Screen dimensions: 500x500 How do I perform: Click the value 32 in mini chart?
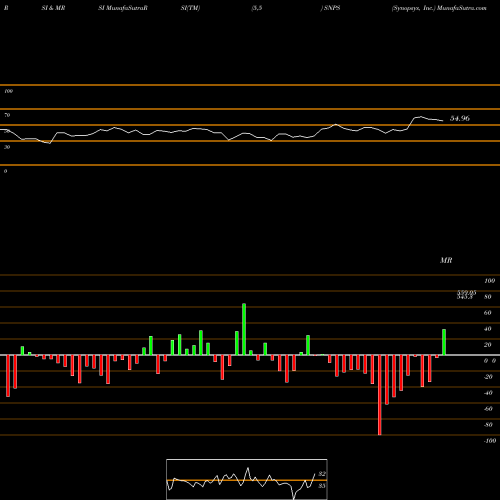(322, 474)
